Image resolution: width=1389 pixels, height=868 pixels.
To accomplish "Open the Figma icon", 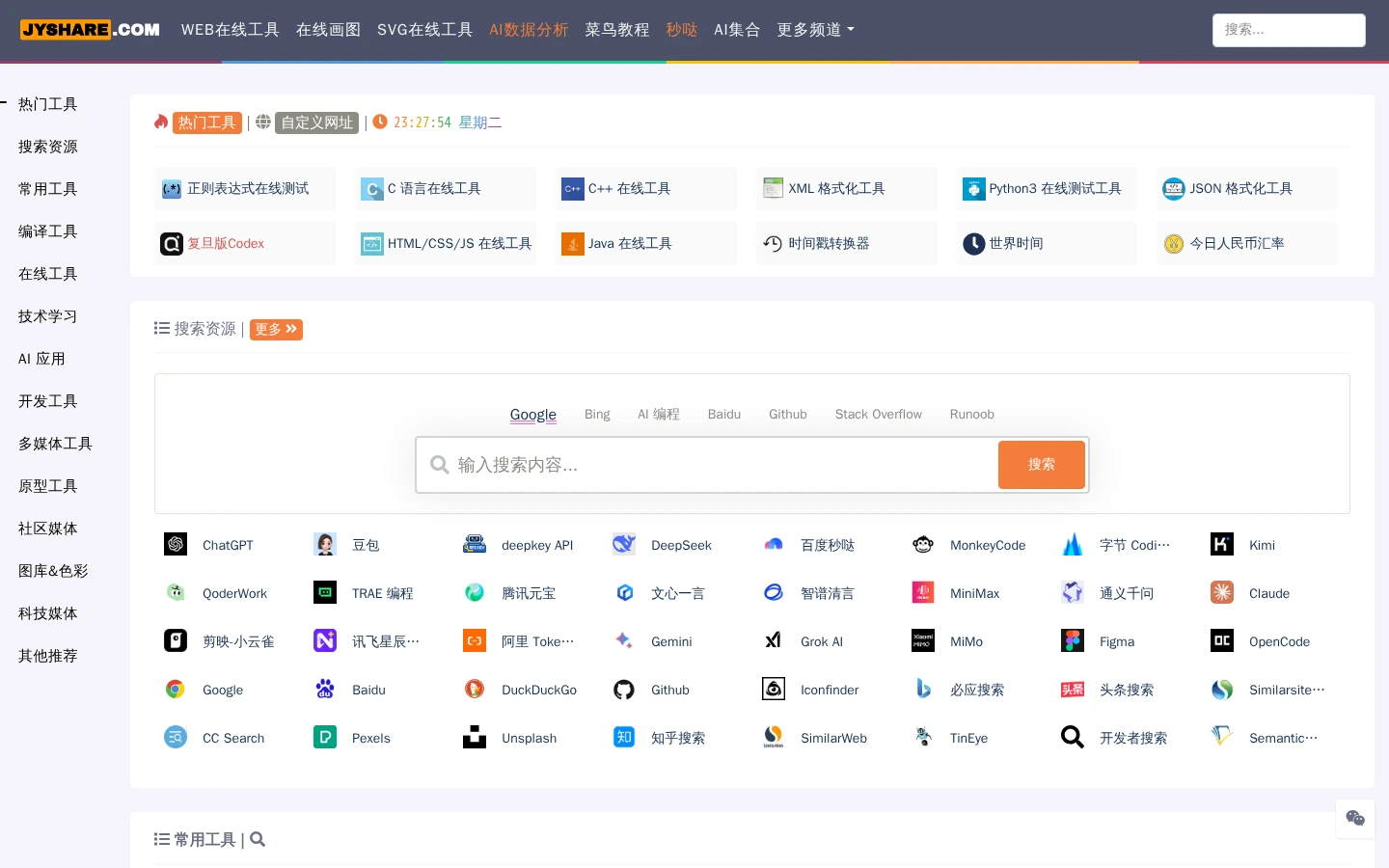I will pyautogui.click(x=1073, y=641).
